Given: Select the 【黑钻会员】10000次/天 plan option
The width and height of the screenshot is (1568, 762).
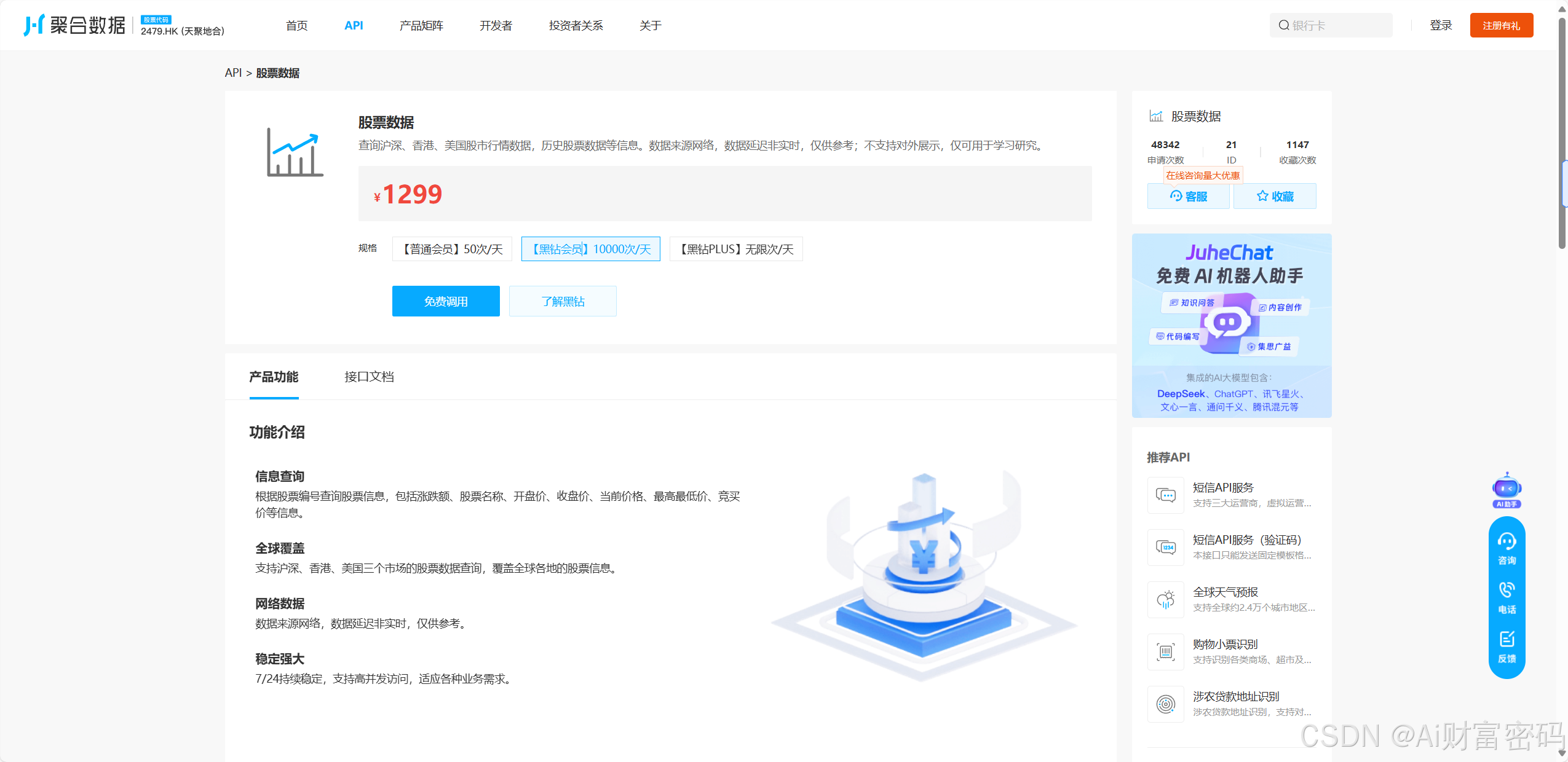Looking at the screenshot, I should [x=590, y=249].
